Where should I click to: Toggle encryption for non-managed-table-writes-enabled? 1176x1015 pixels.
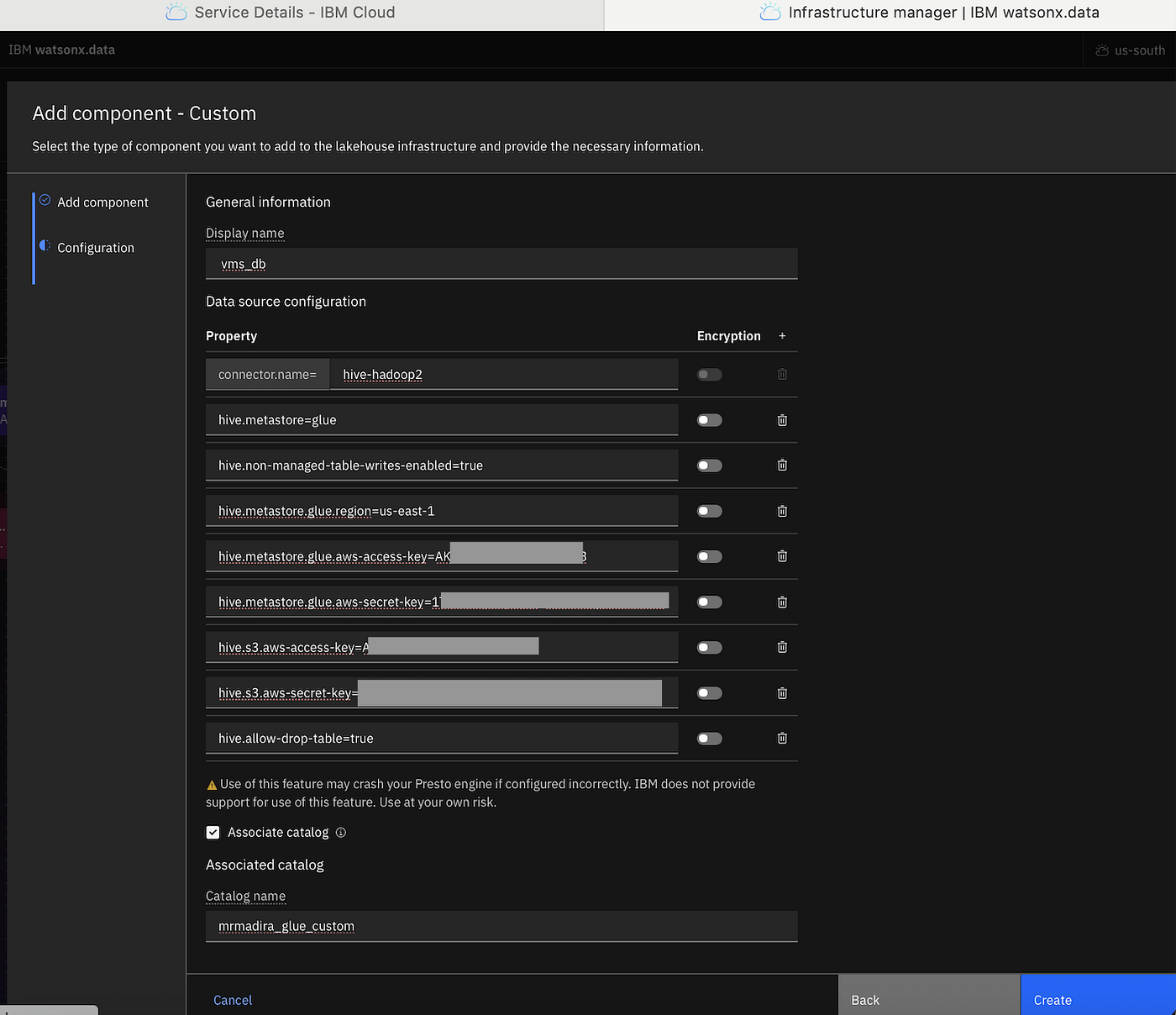click(710, 465)
